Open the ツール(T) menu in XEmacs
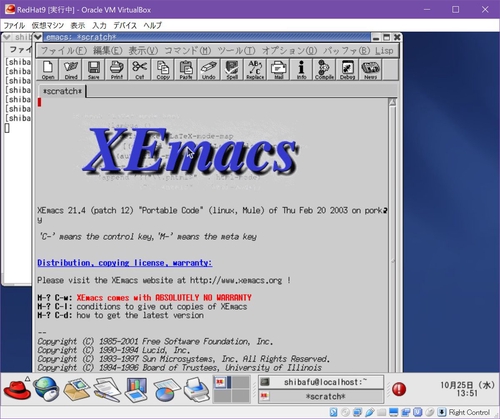 pos(236,51)
